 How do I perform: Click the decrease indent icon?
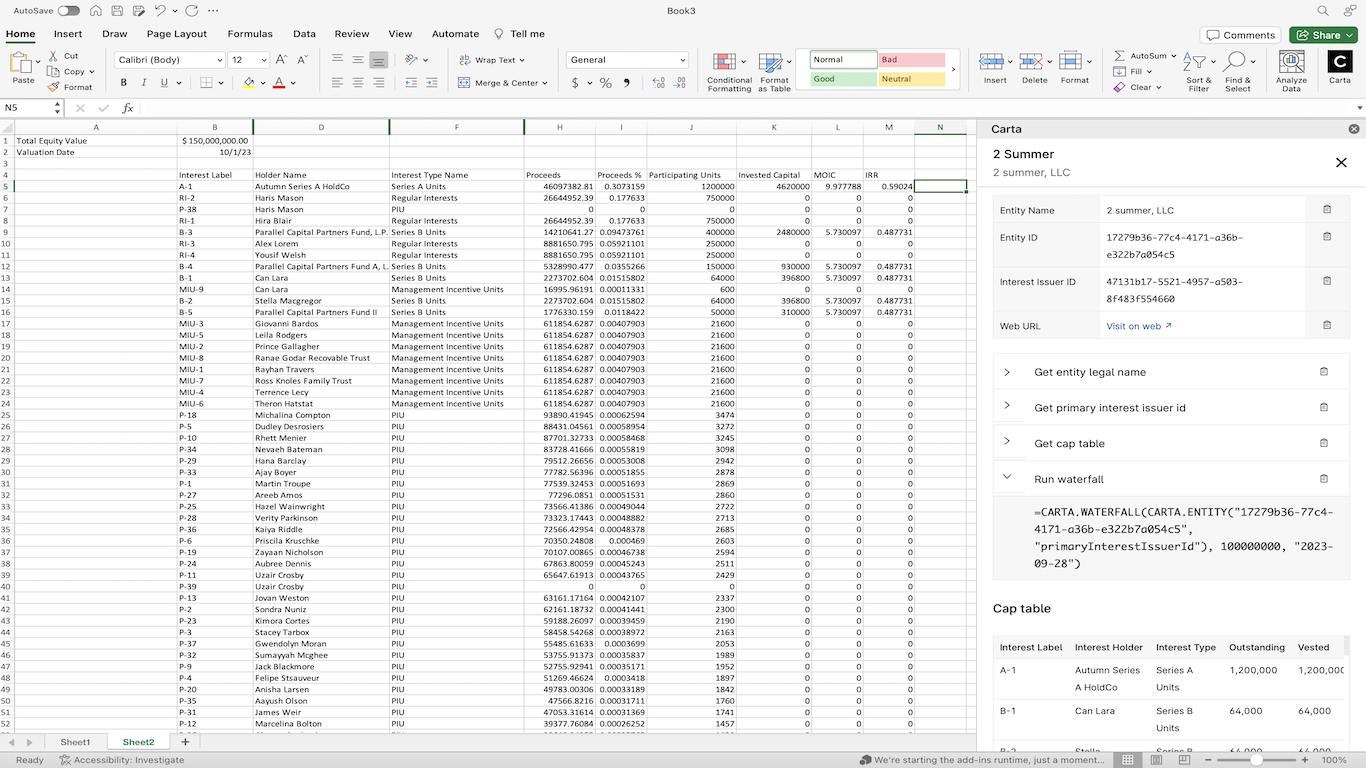(409, 83)
